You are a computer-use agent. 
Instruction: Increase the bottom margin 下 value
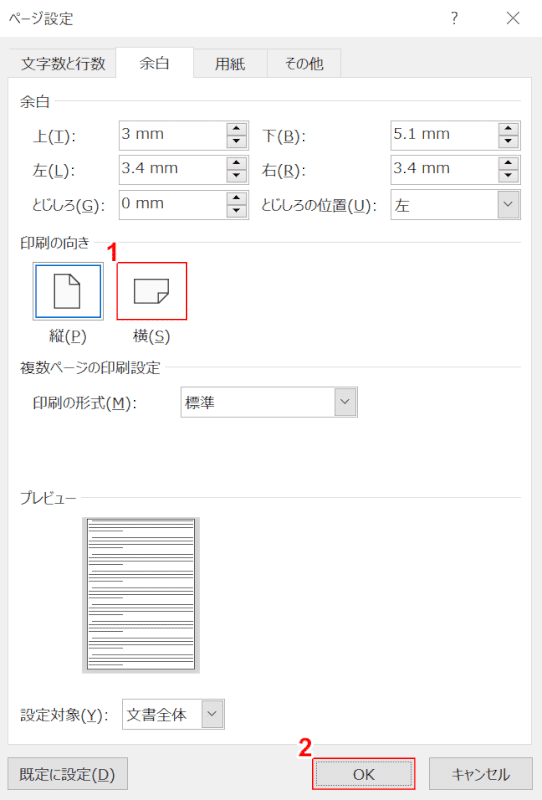pyautogui.click(x=508, y=129)
